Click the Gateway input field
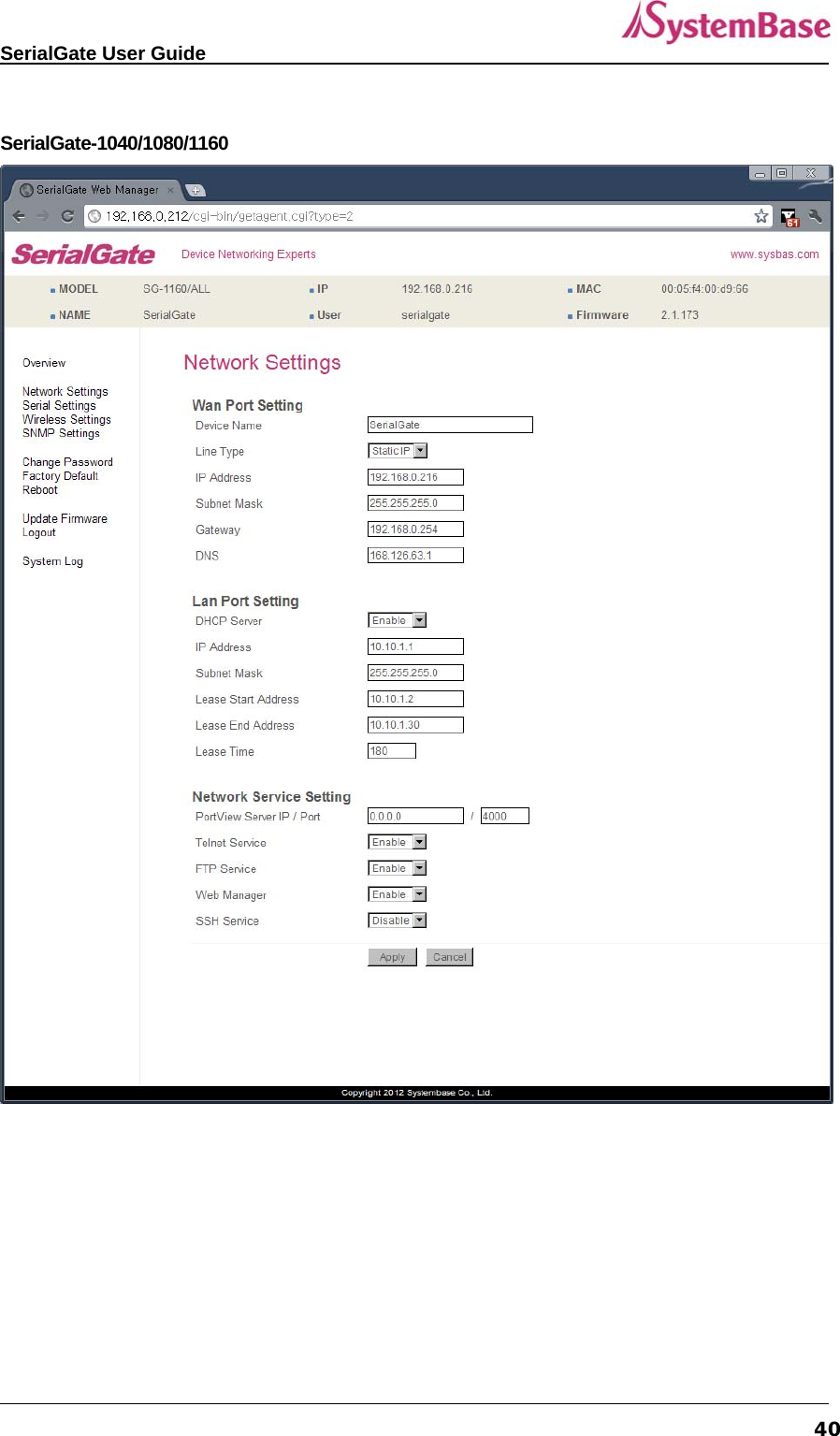 [415, 529]
